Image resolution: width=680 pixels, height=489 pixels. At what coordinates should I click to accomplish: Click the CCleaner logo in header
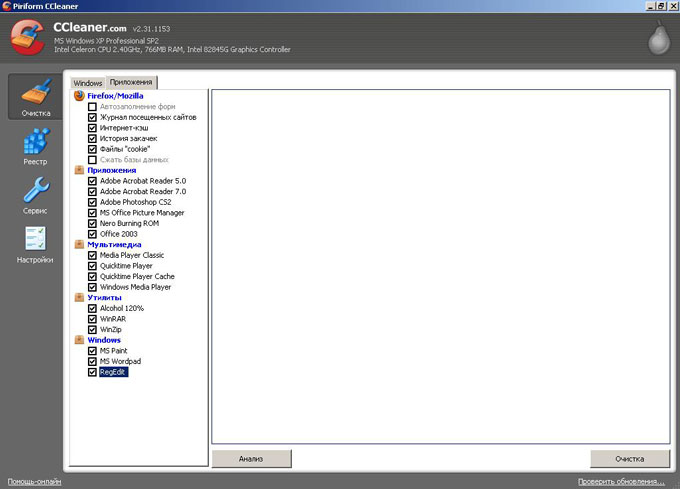(27, 39)
